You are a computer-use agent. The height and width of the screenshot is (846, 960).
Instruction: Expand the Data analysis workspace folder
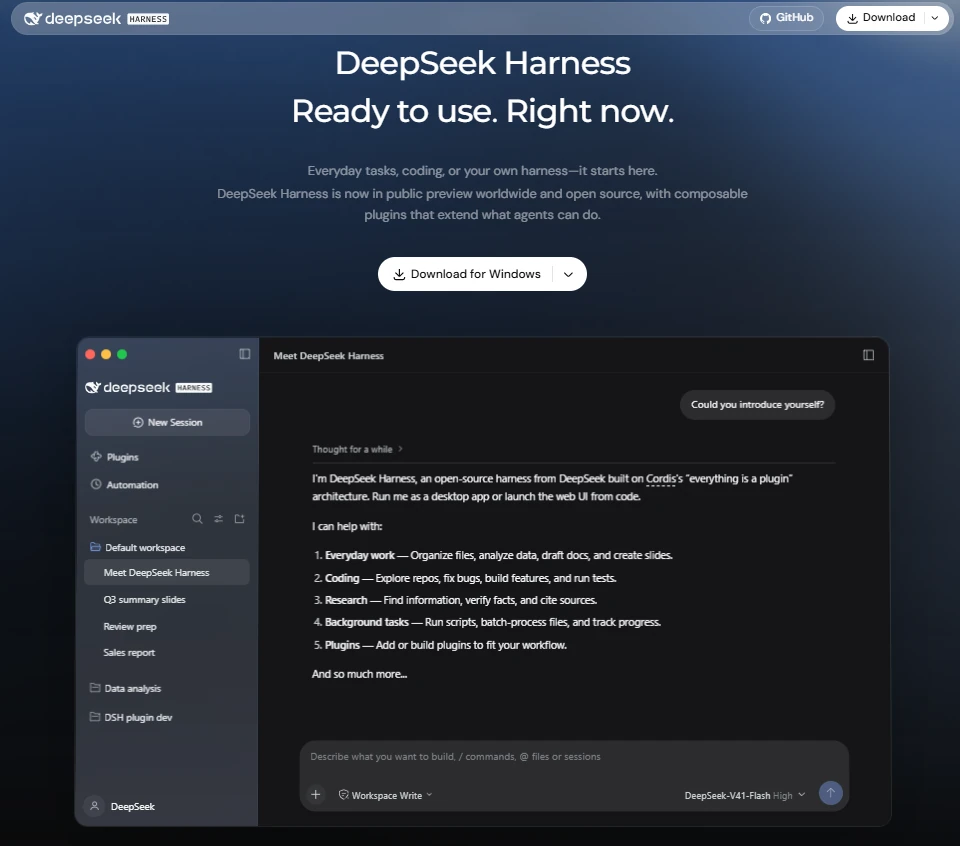[126, 688]
